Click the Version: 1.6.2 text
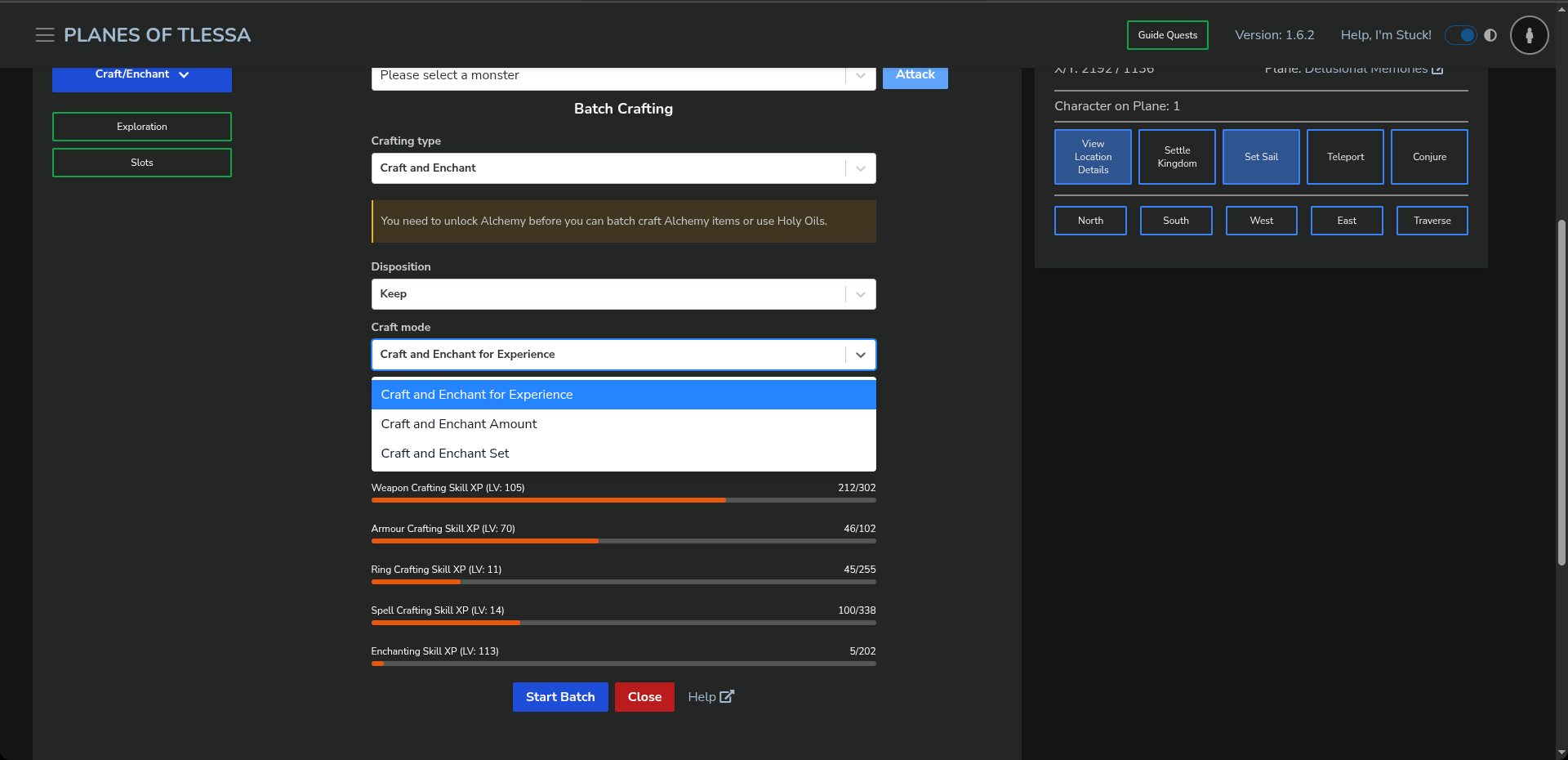 (x=1275, y=35)
